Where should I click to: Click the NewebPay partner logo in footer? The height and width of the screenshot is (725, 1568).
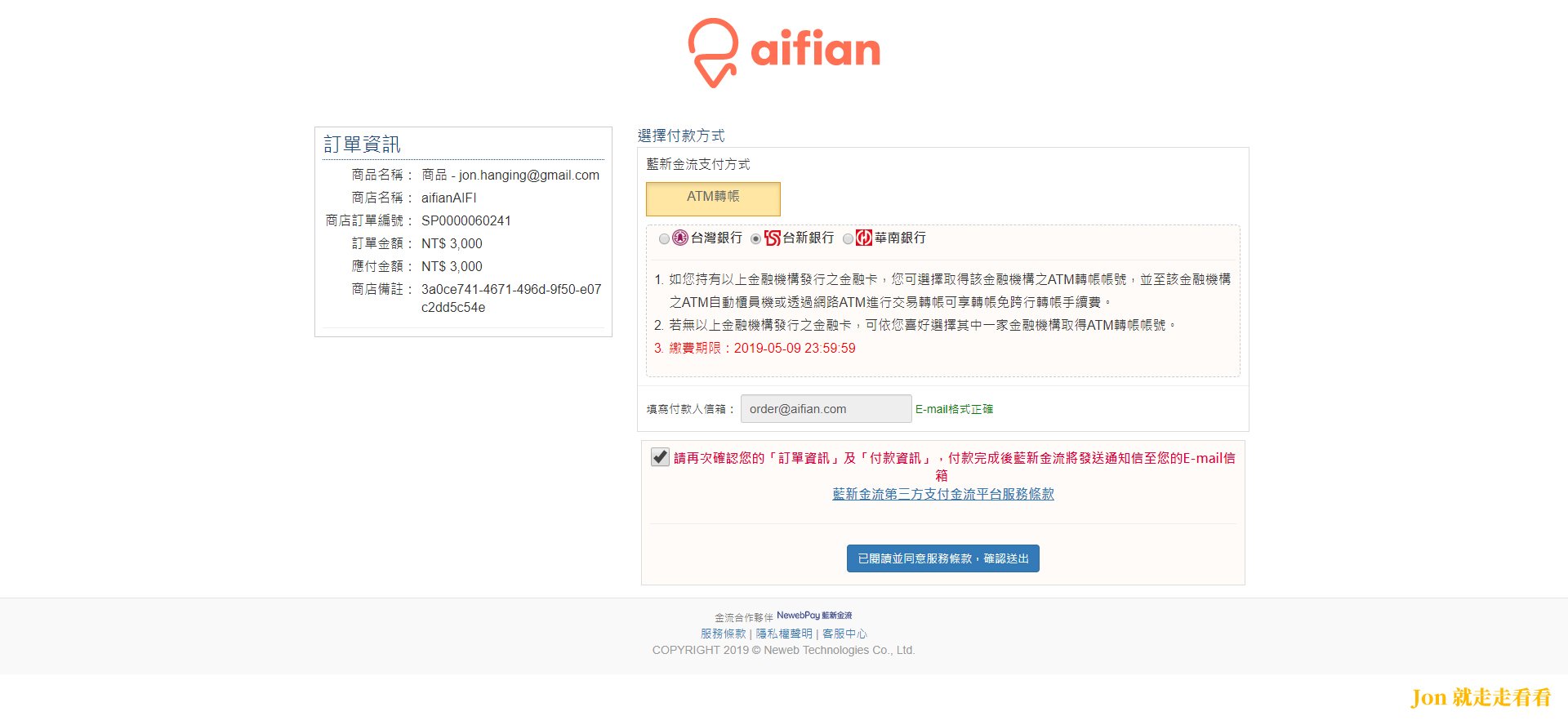[814, 616]
